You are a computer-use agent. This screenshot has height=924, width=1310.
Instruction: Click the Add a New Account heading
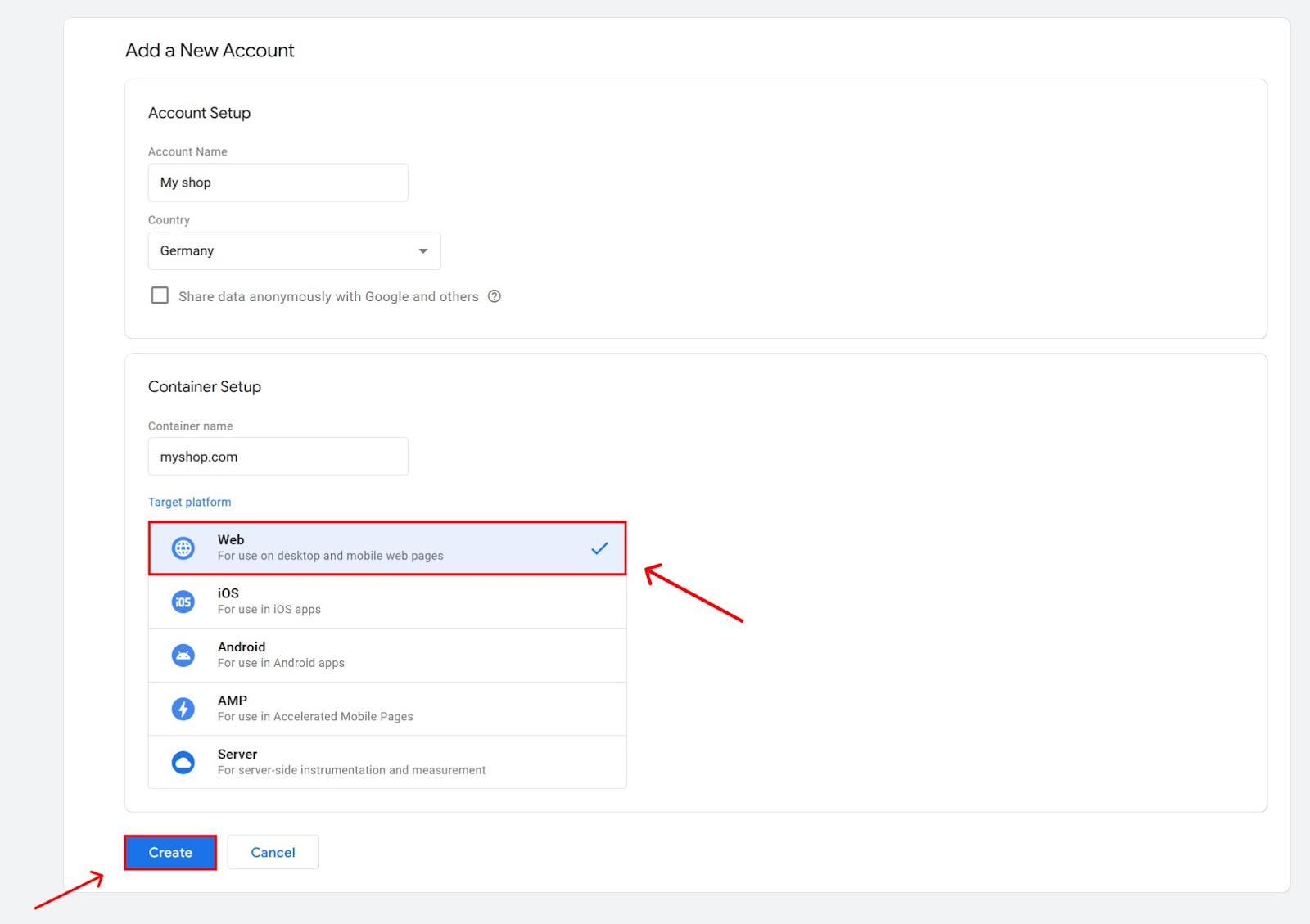[x=210, y=50]
